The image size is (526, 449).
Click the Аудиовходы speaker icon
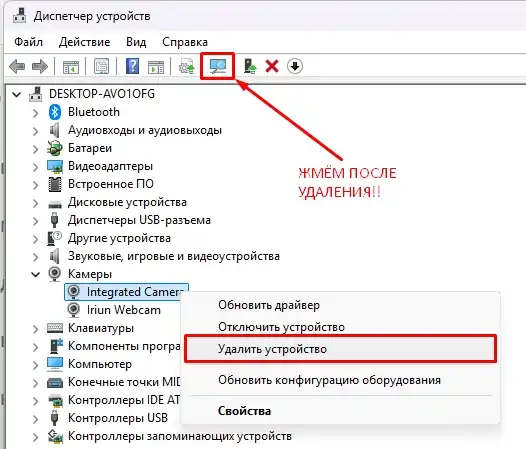pos(54,130)
